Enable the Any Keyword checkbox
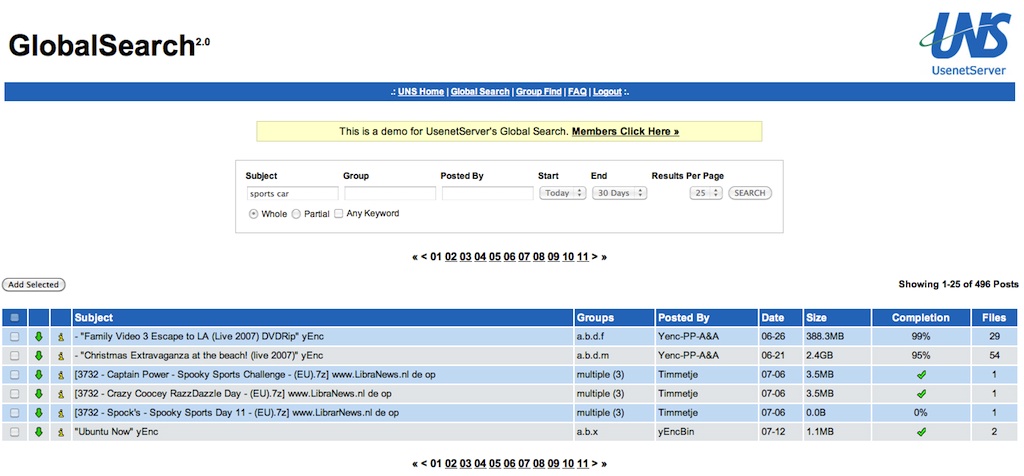 338,214
